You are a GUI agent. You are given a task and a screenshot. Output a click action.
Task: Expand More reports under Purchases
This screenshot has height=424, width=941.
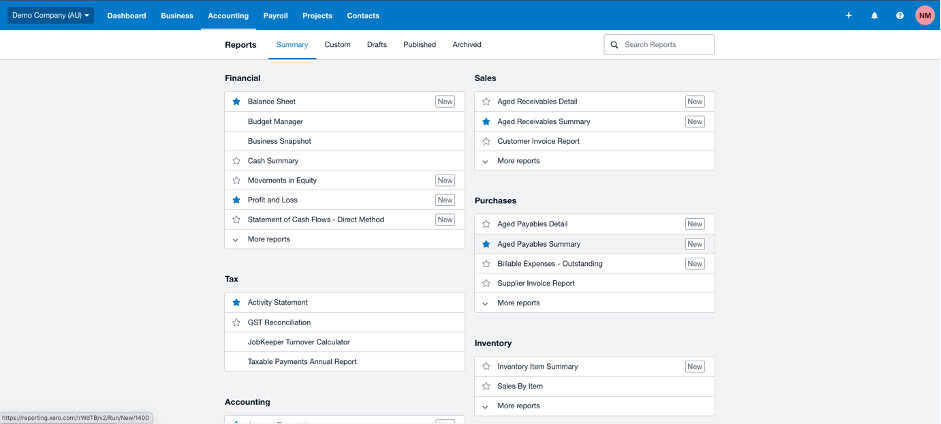coord(518,303)
